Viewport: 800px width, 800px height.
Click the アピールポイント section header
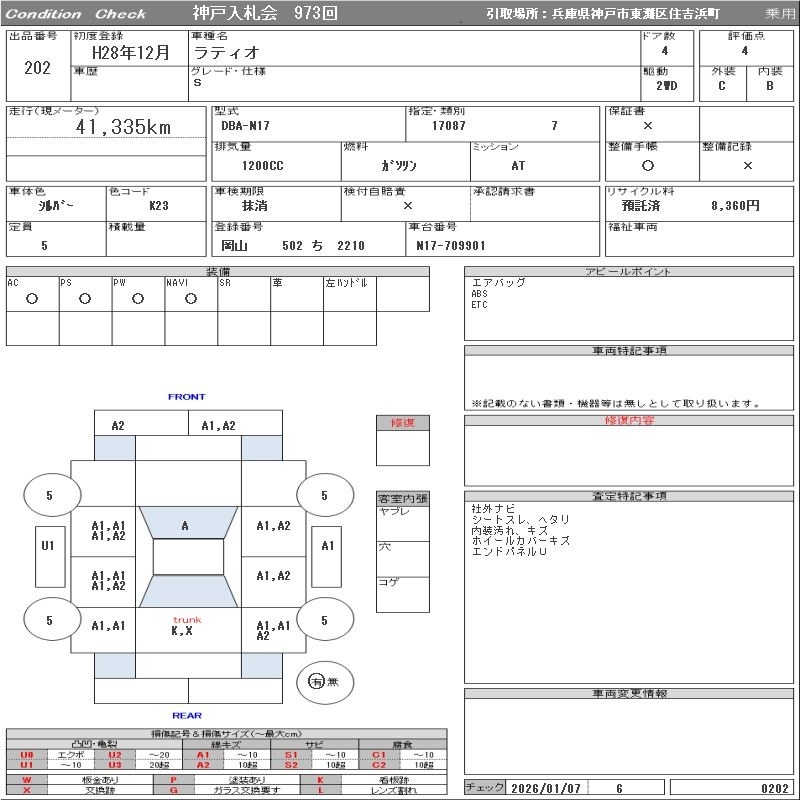click(x=628, y=272)
